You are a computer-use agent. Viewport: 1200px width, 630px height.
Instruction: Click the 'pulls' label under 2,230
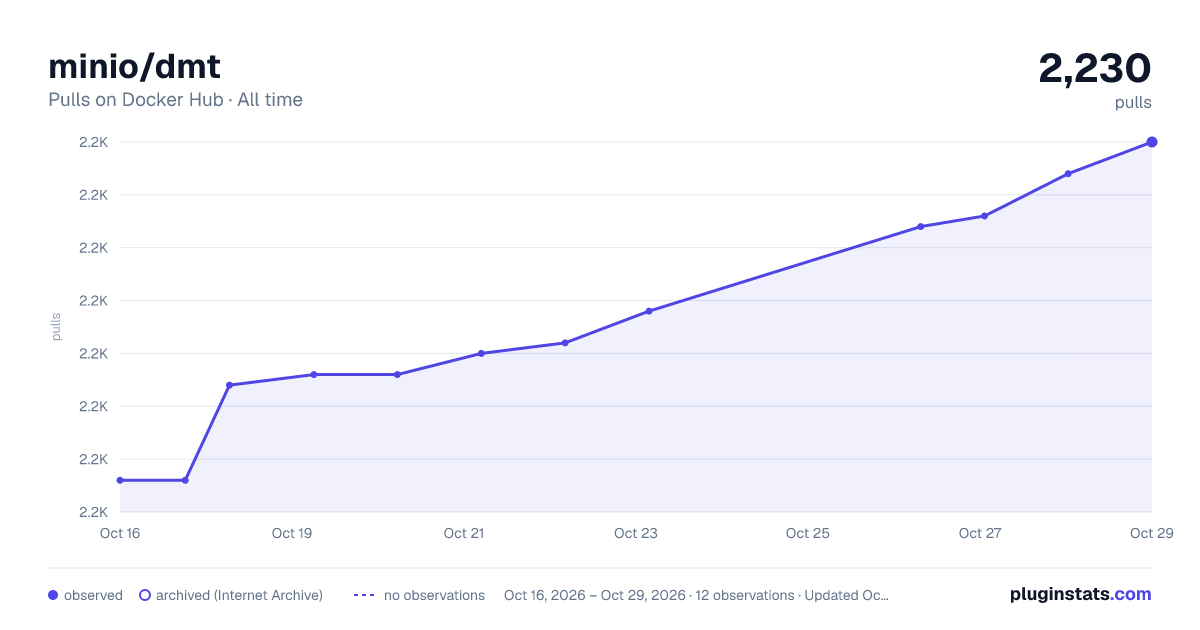[x=1133, y=102]
